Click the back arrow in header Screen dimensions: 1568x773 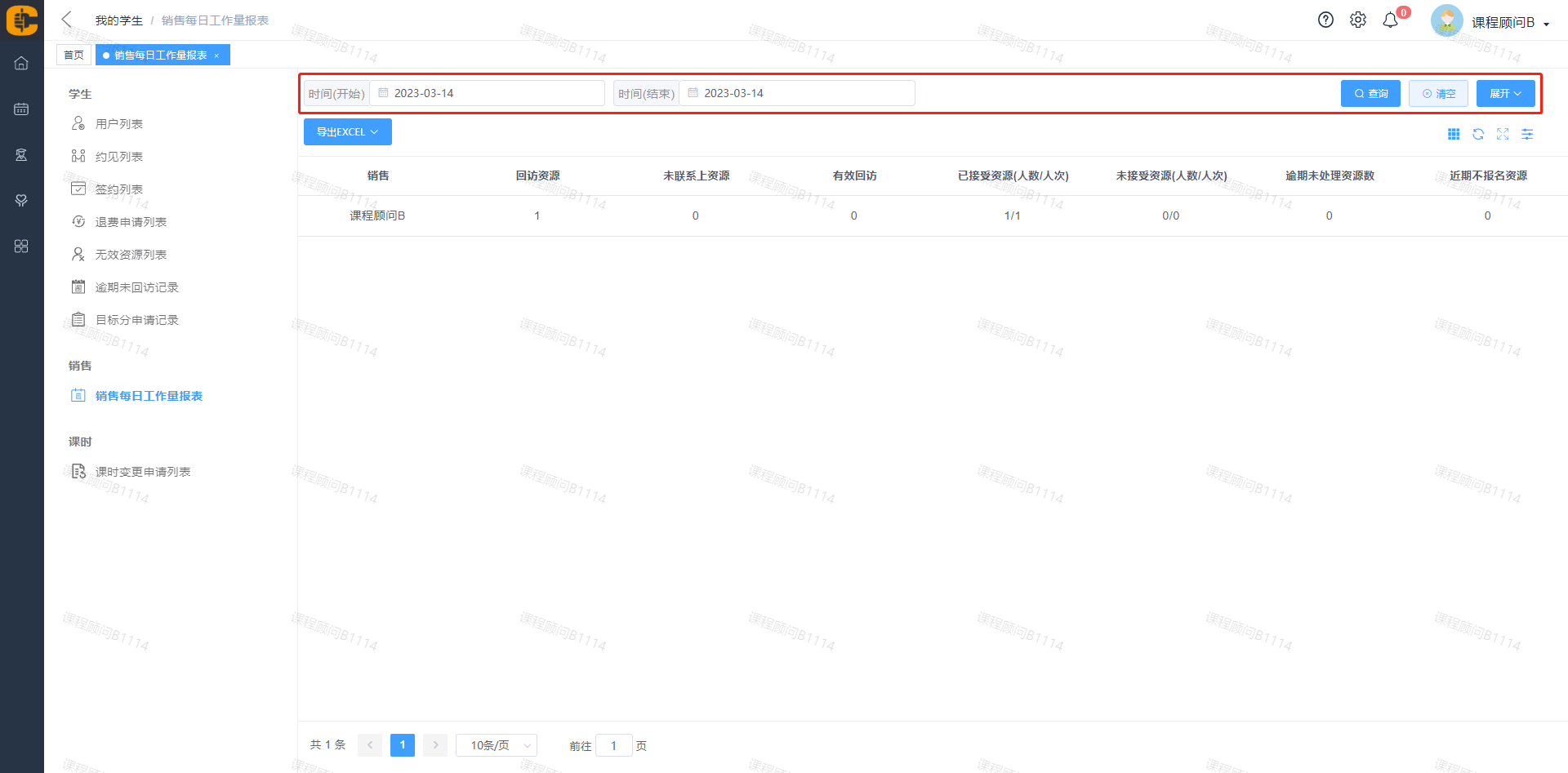coord(67,20)
